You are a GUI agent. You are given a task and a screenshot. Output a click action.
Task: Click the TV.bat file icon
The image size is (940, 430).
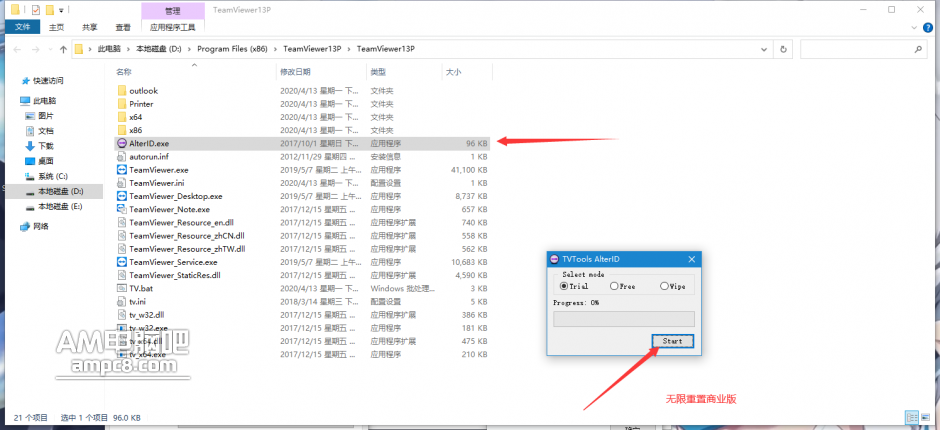pos(122,288)
